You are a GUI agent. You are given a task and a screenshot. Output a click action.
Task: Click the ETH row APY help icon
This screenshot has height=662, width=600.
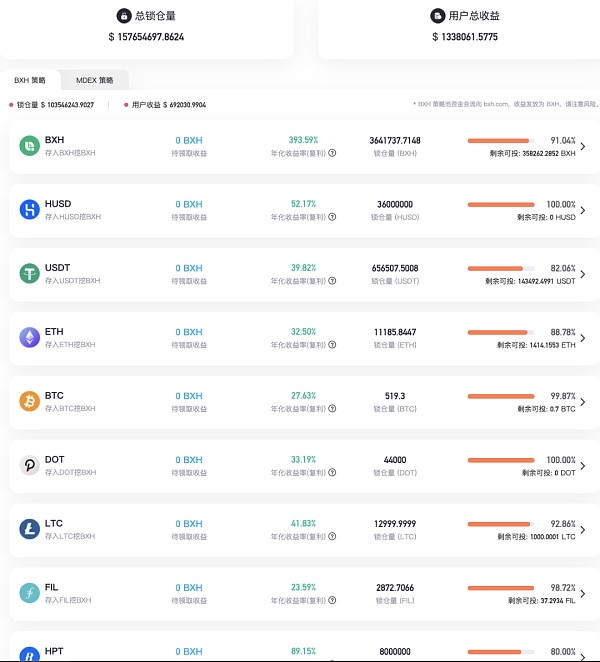point(332,346)
